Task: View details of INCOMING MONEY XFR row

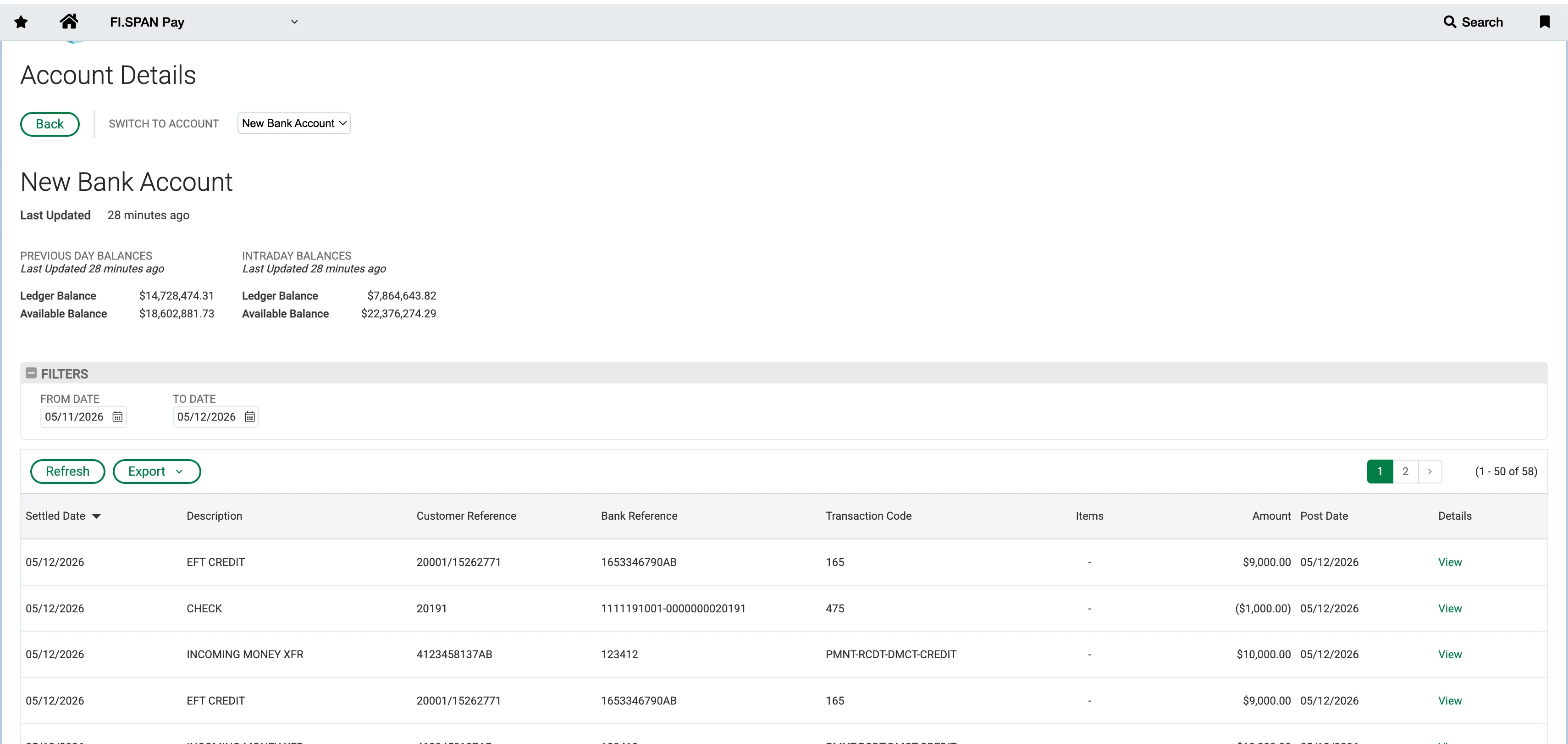Action: [x=1449, y=655]
